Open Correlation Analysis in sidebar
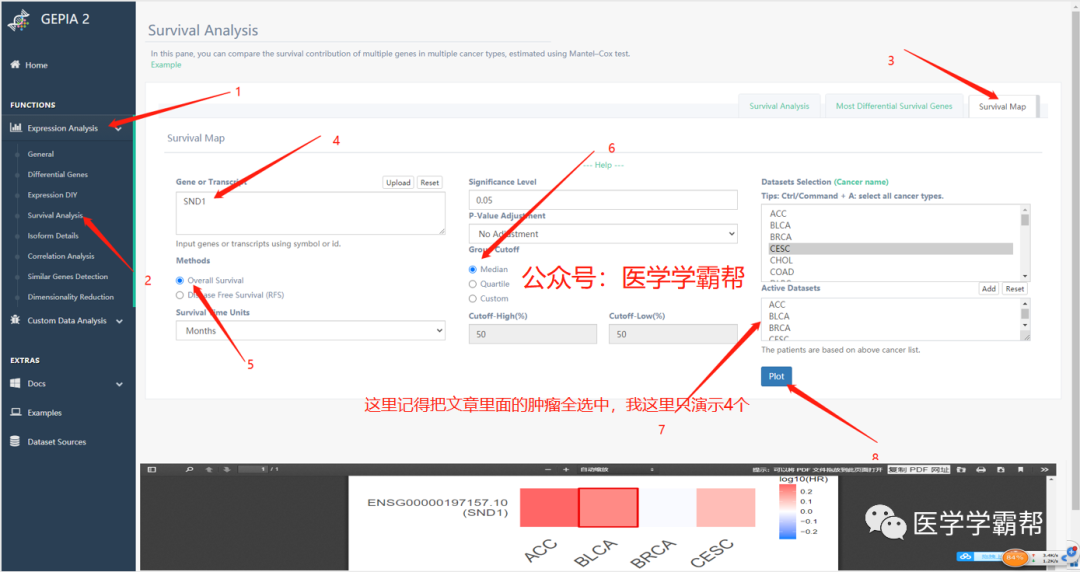This screenshot has width=1080, height=572. pyautogui.click(x=61, y=256)
